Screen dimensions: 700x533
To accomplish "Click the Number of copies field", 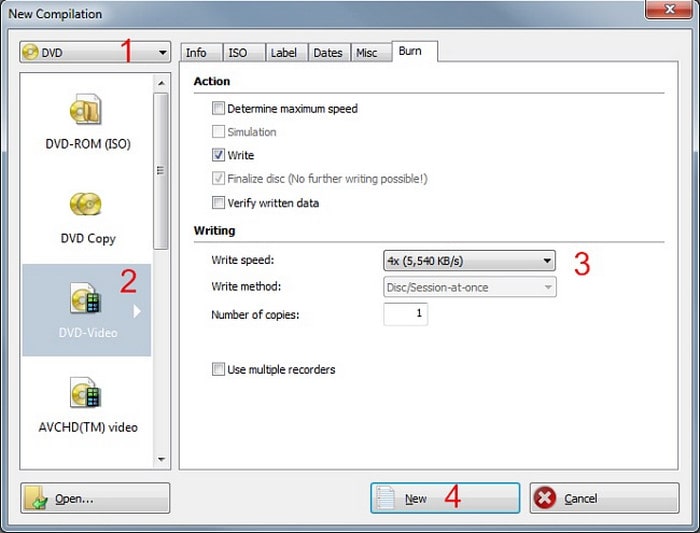I will 406,314.
